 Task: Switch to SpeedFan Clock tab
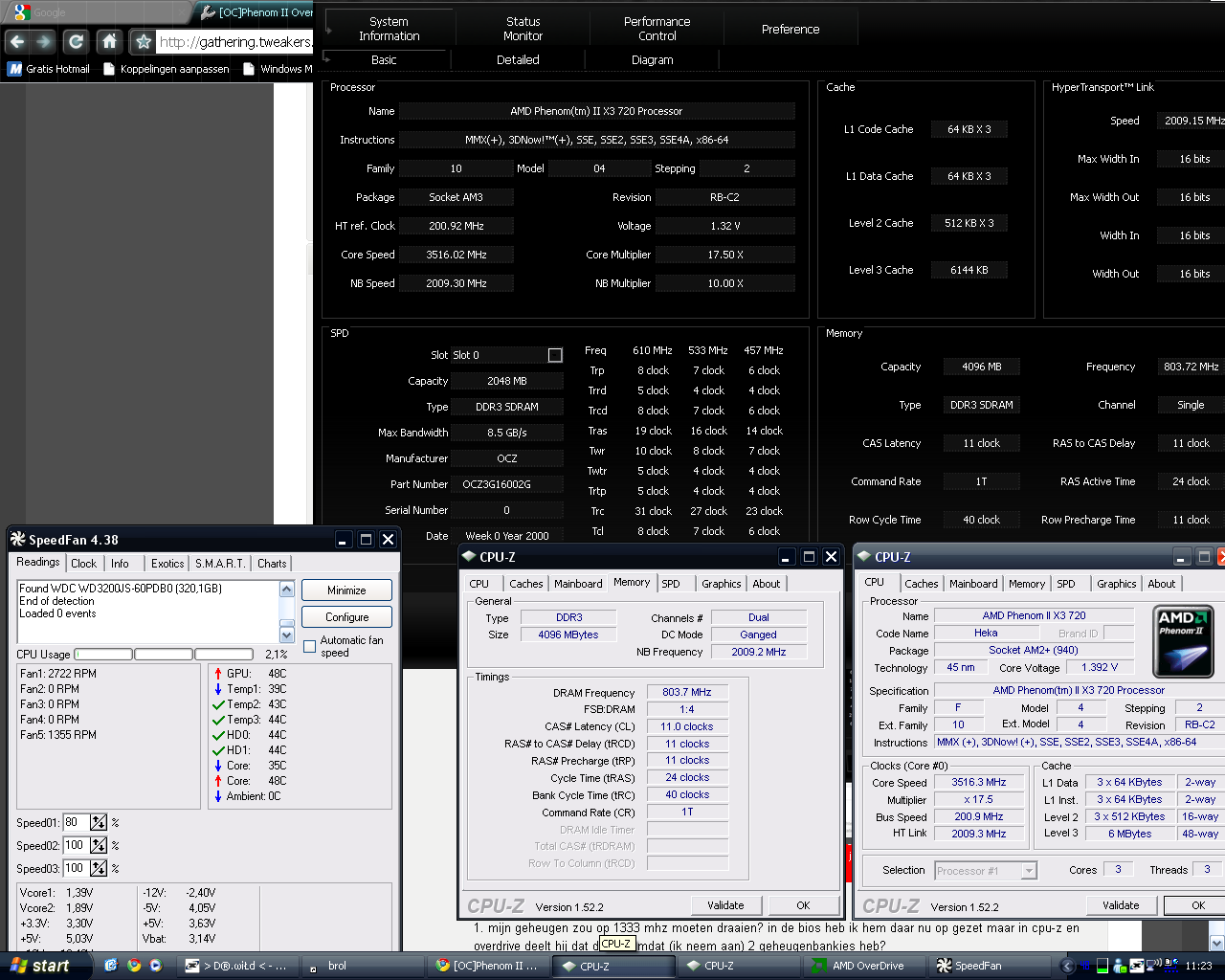pos(83,564)
